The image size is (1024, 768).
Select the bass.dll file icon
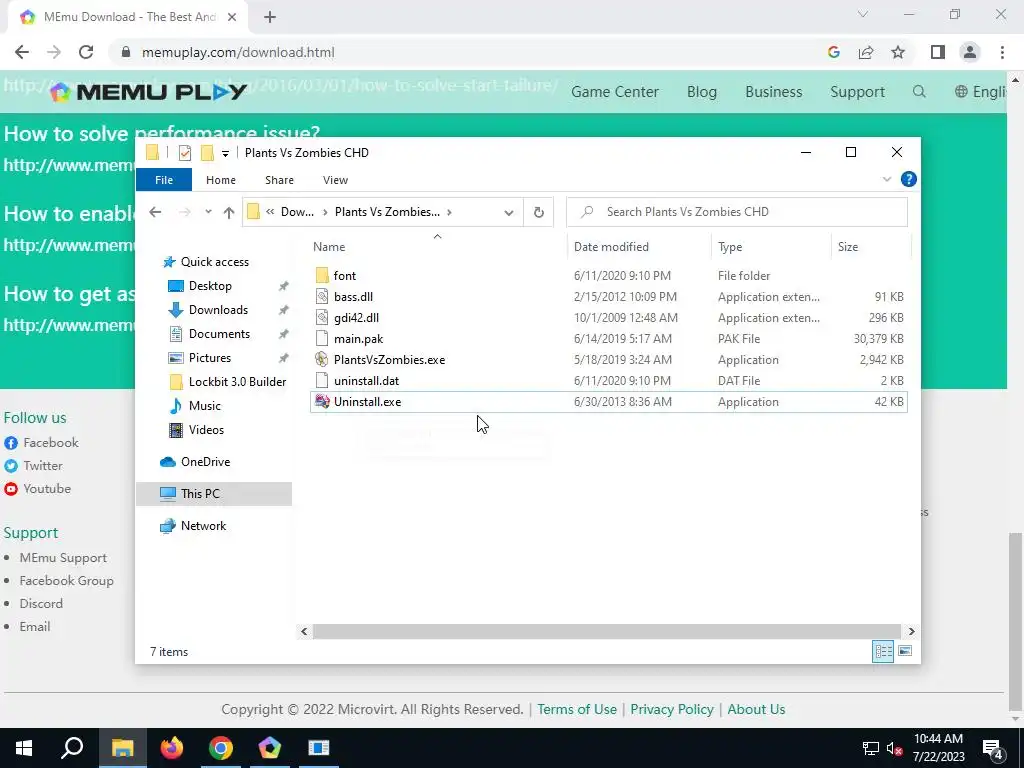click(322, 296)
